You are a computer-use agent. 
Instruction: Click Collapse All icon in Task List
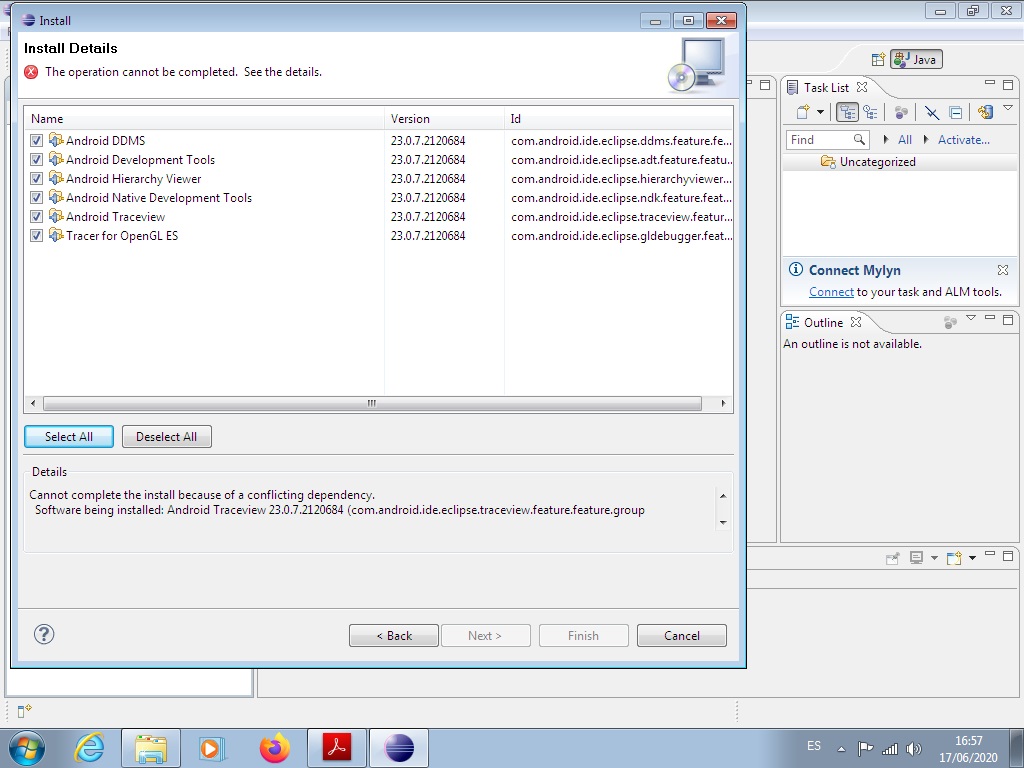[x=955, y=112]
